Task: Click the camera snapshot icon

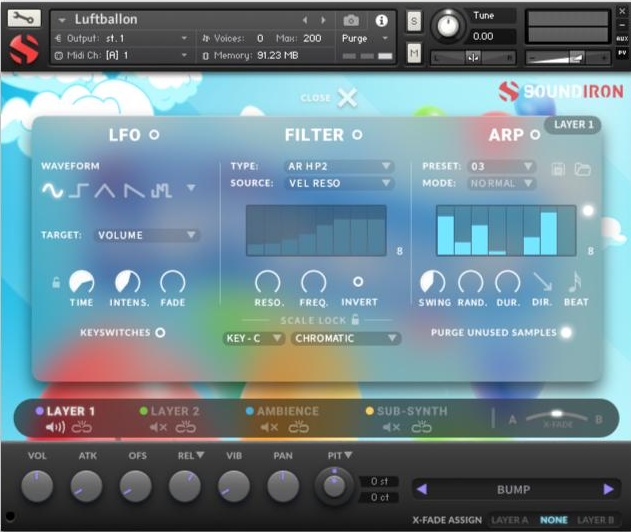Action: [351, 20]
